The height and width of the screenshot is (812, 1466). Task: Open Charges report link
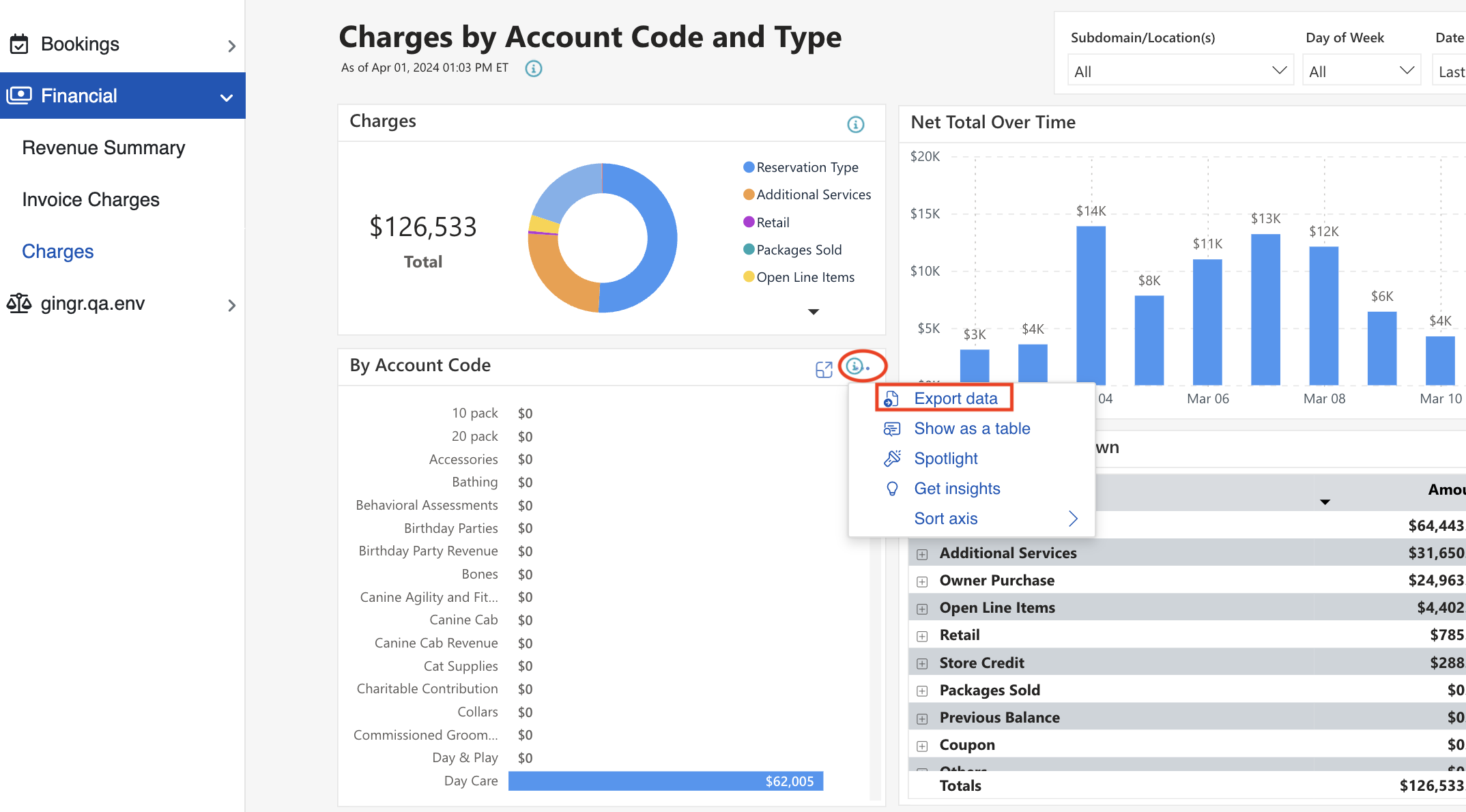58,251
